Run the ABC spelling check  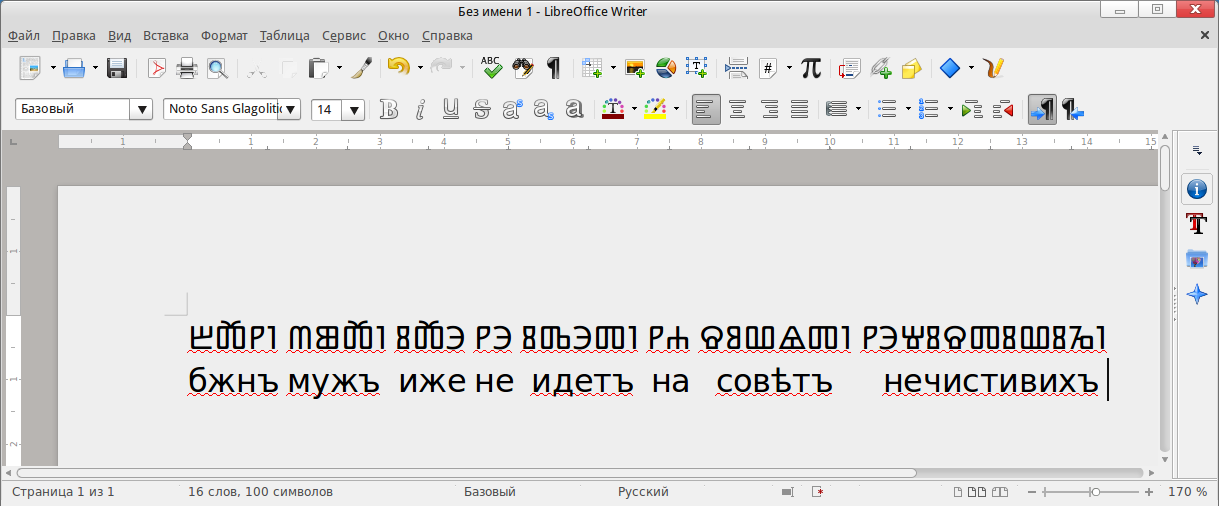pyautogui.click(x=491, y=68)
